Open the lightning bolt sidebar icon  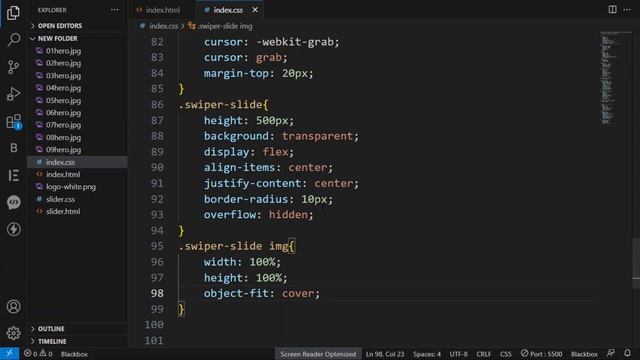pos(13,229)
